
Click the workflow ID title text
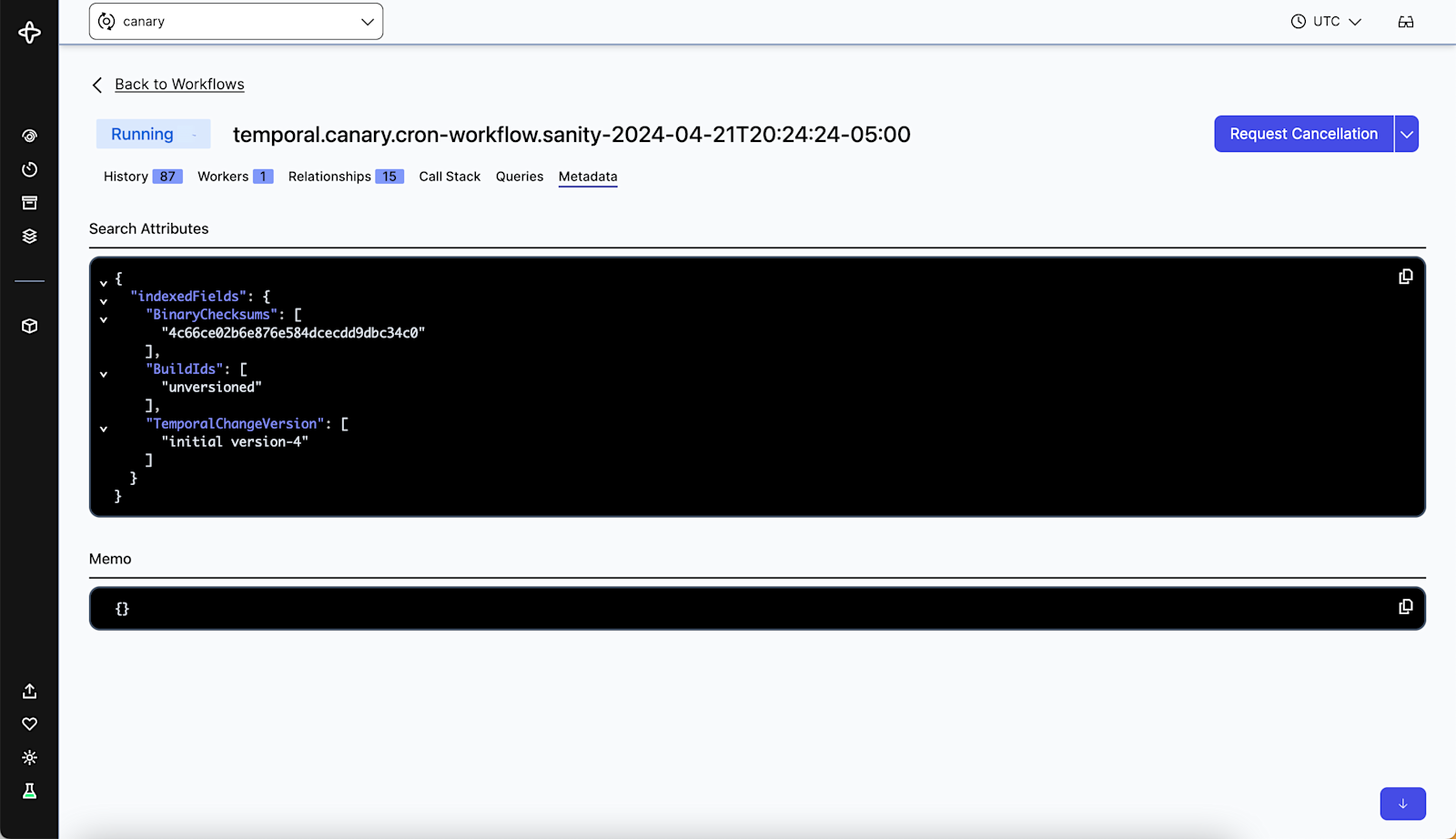tap(571, 135)
